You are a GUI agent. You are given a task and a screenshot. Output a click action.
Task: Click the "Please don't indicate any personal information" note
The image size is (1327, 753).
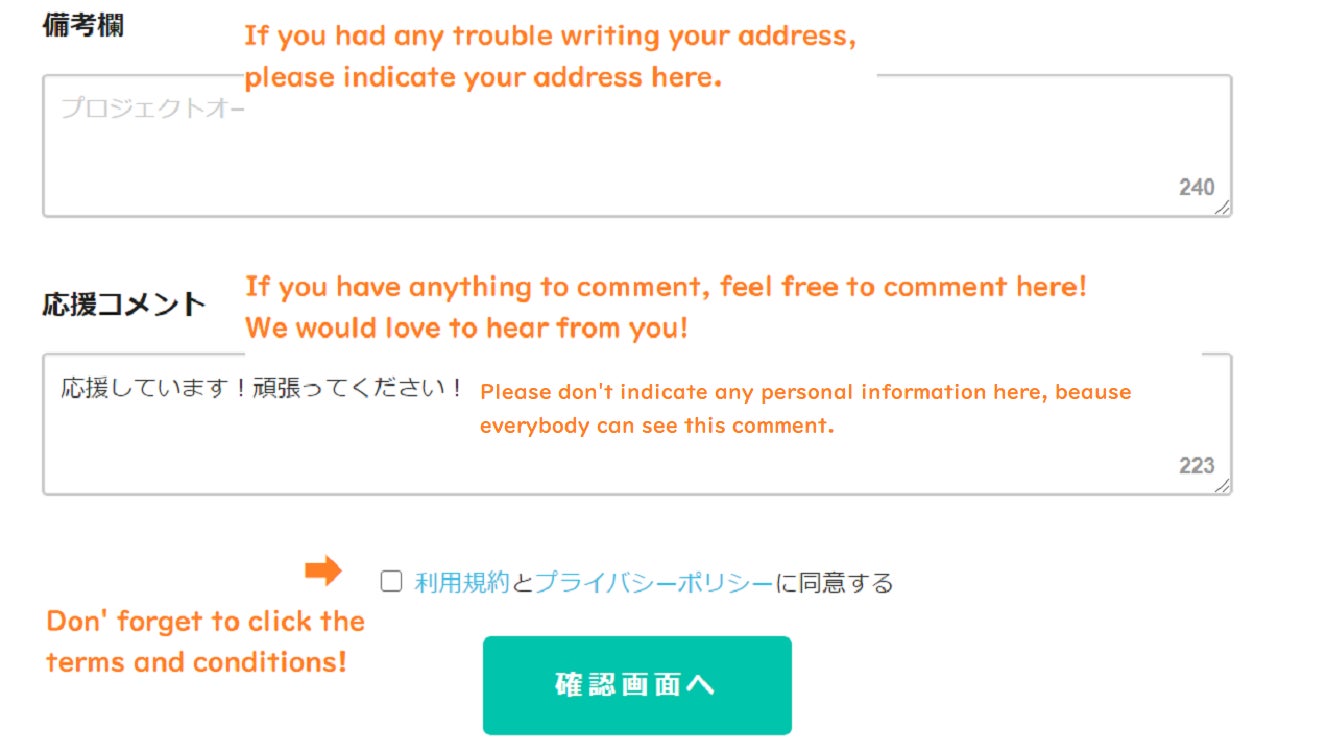coord(805,408)
